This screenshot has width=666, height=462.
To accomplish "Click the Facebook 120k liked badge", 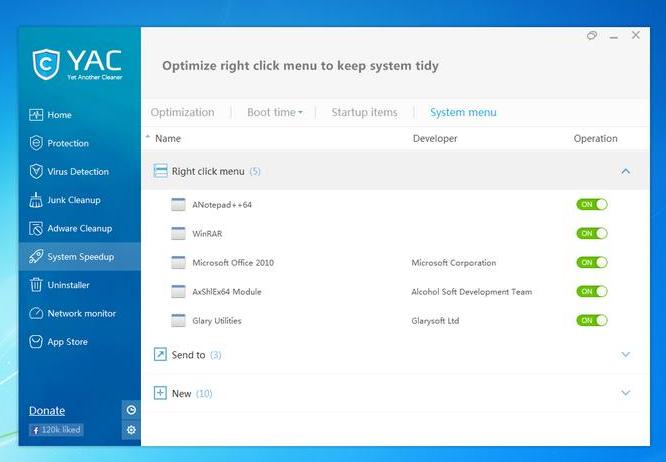I will [x=56, y=430].
